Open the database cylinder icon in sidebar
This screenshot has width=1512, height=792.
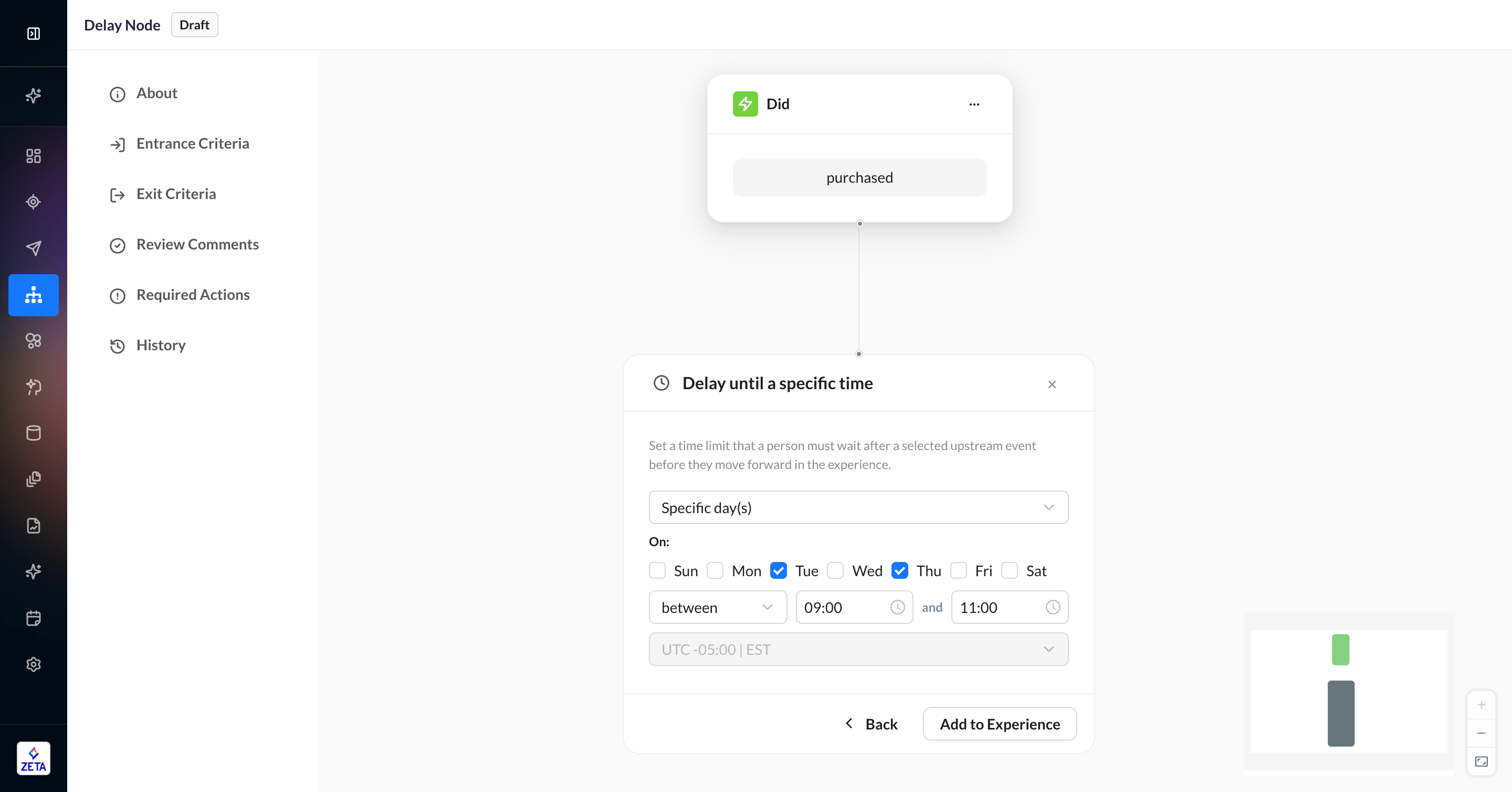pyautogui.click(x=34, y=433)
